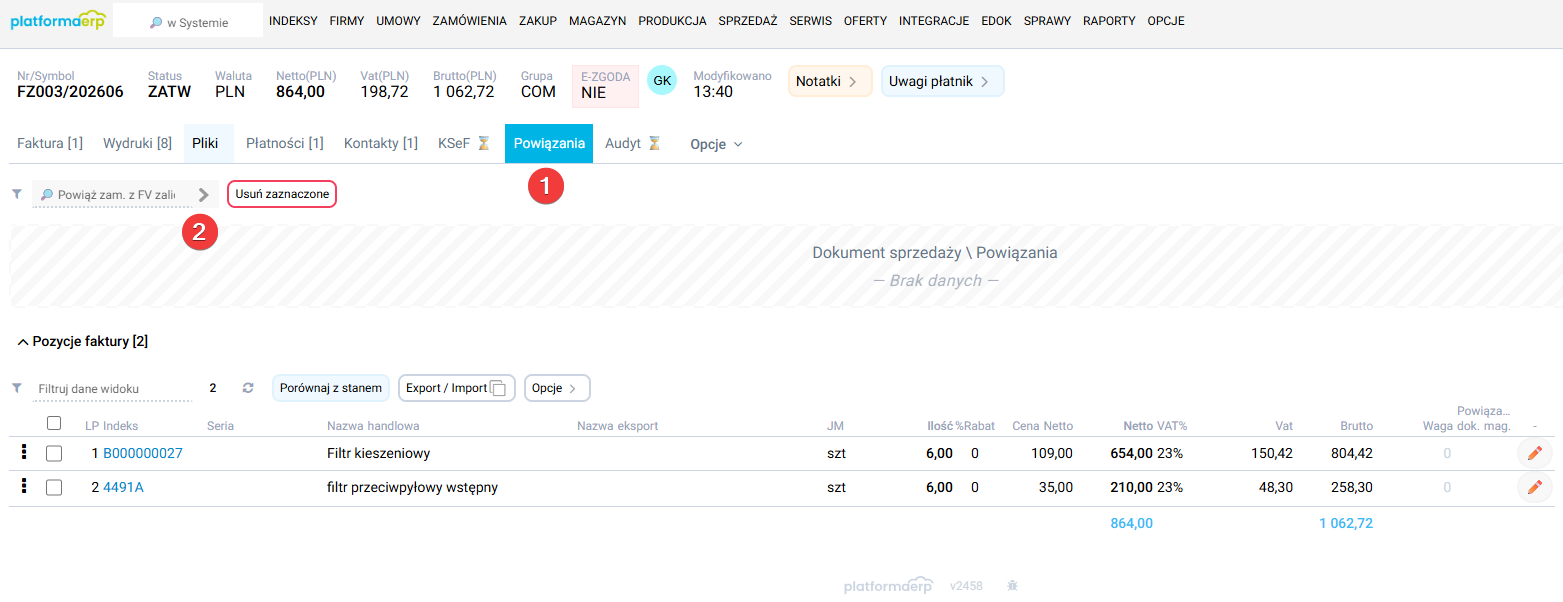The image size is (1563, 602).
Task: Edit row 4491A with pencil icon
Action: (x=1535, y=488)
